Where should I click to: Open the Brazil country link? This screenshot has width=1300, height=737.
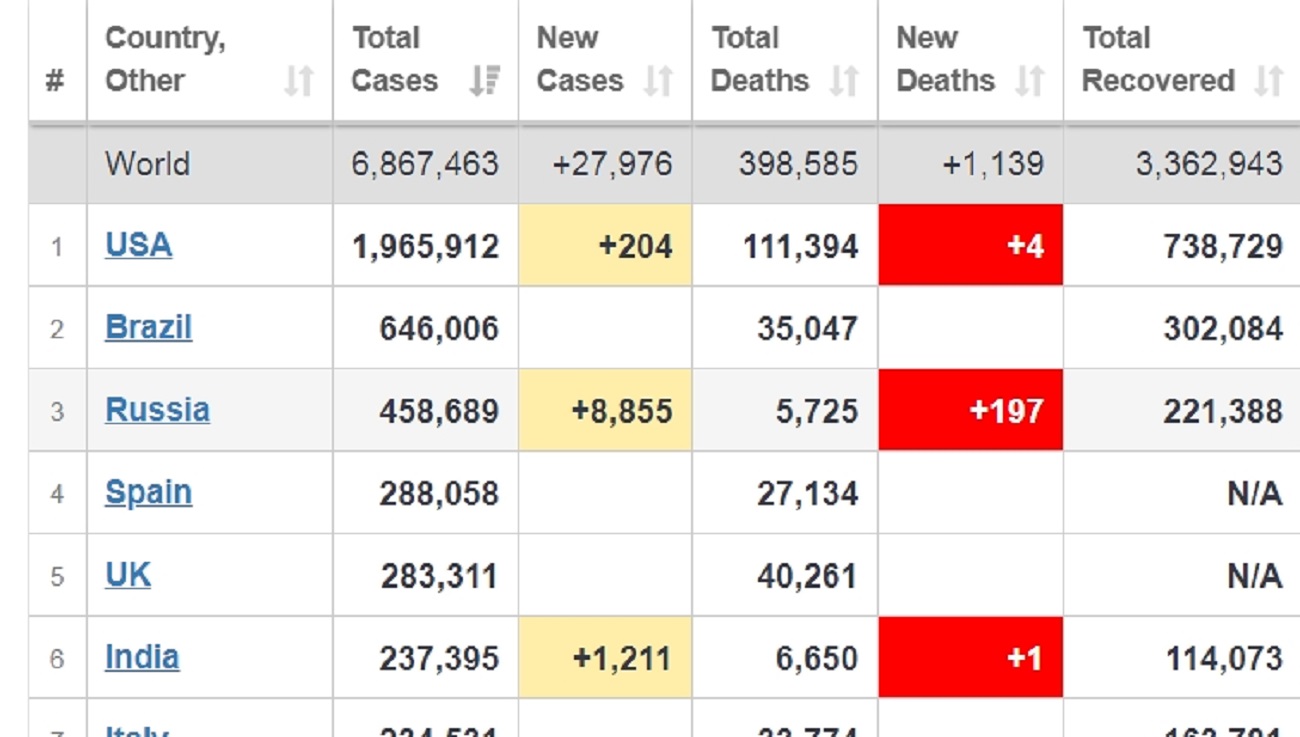coord(148,328)
